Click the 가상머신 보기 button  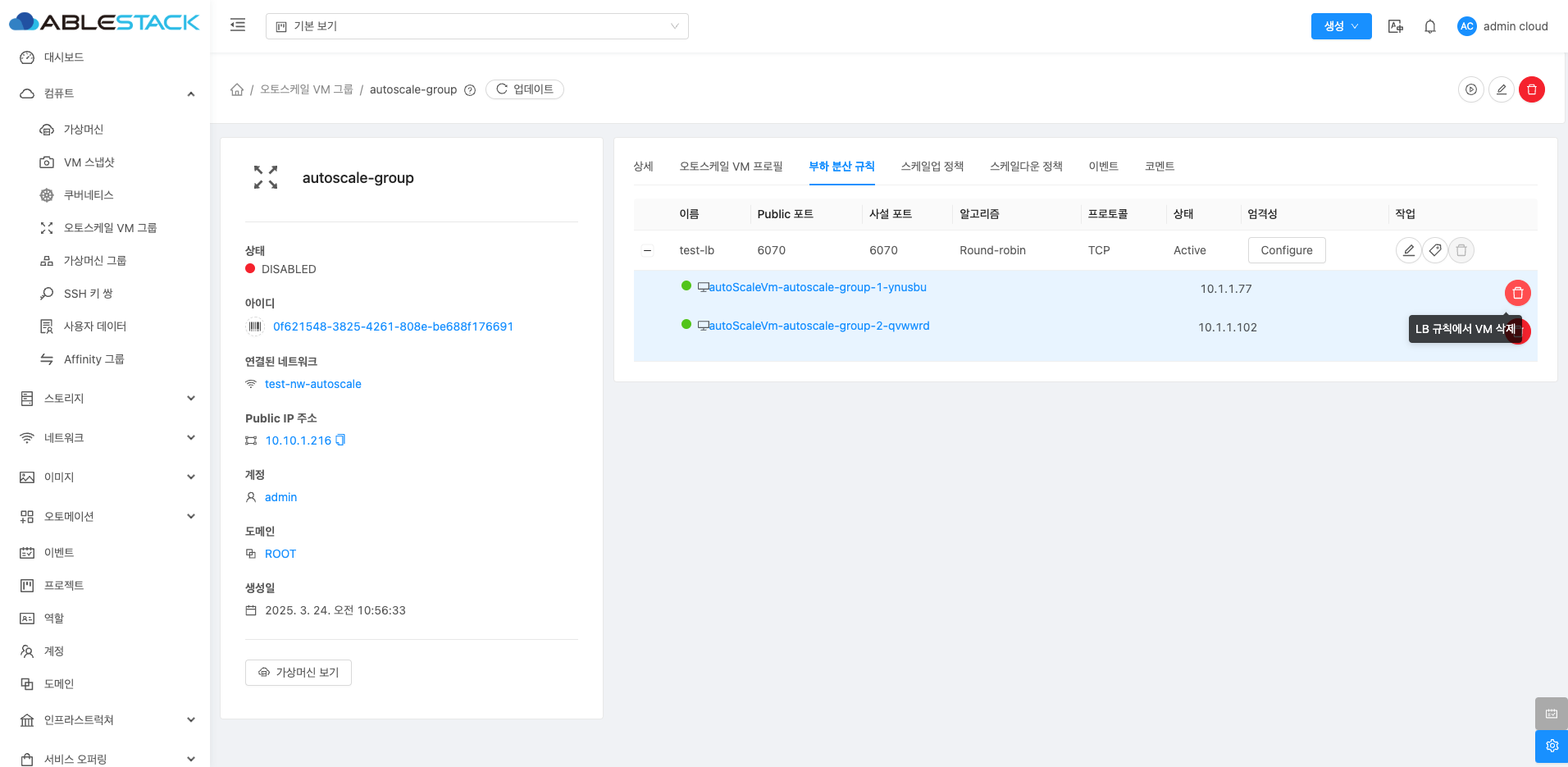pos(299,673)
